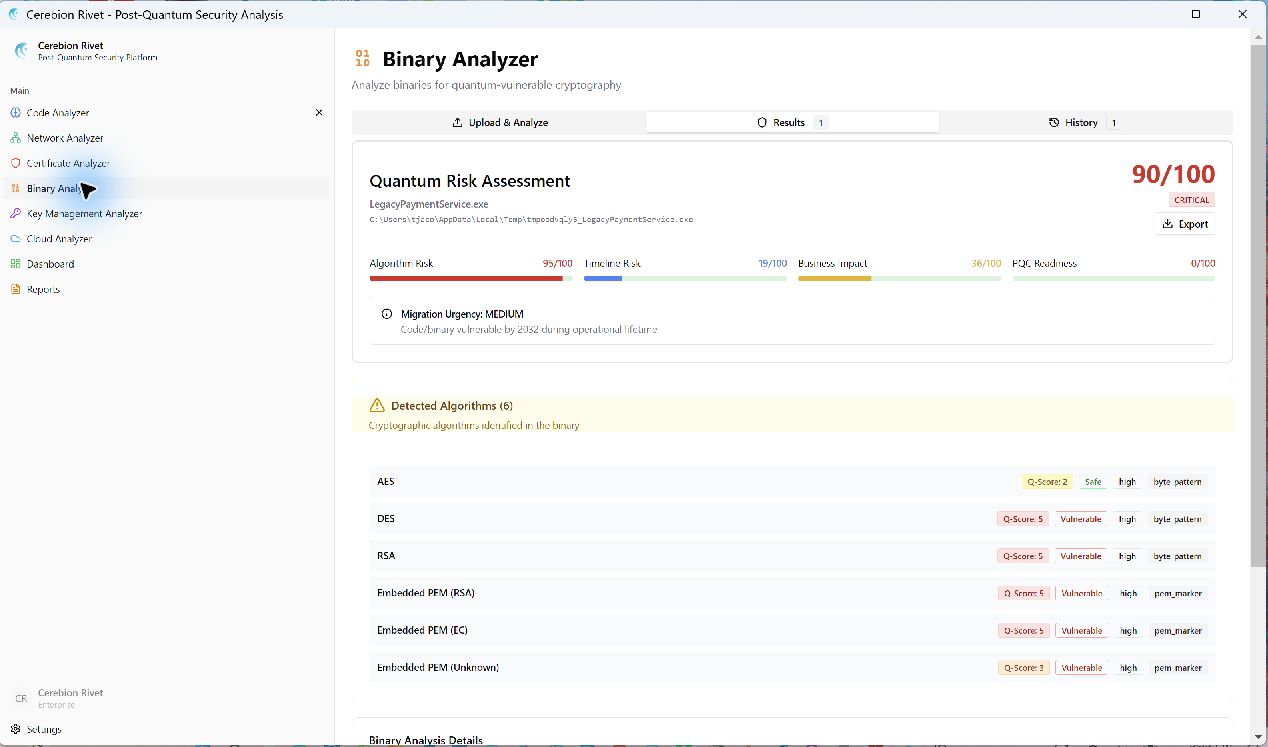The width and height of the screenshot is (1268, 747).
Task: Click the PQC Readiness progress bar
Action: pyautogui.click(x=1114, y=278)
